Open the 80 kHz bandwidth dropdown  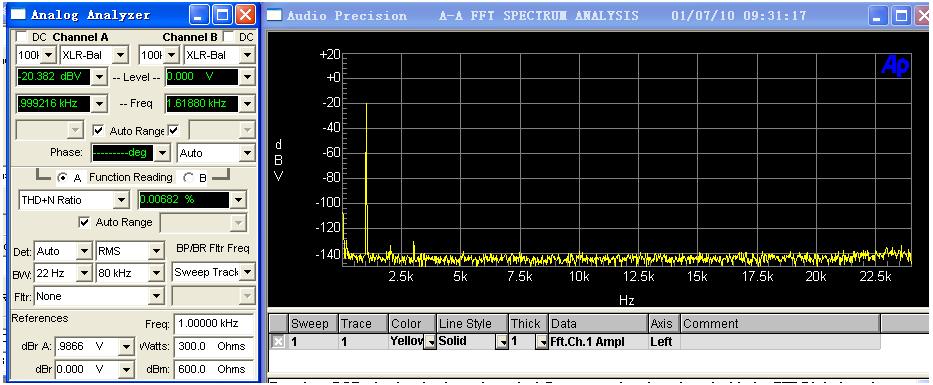coord(156,273)
